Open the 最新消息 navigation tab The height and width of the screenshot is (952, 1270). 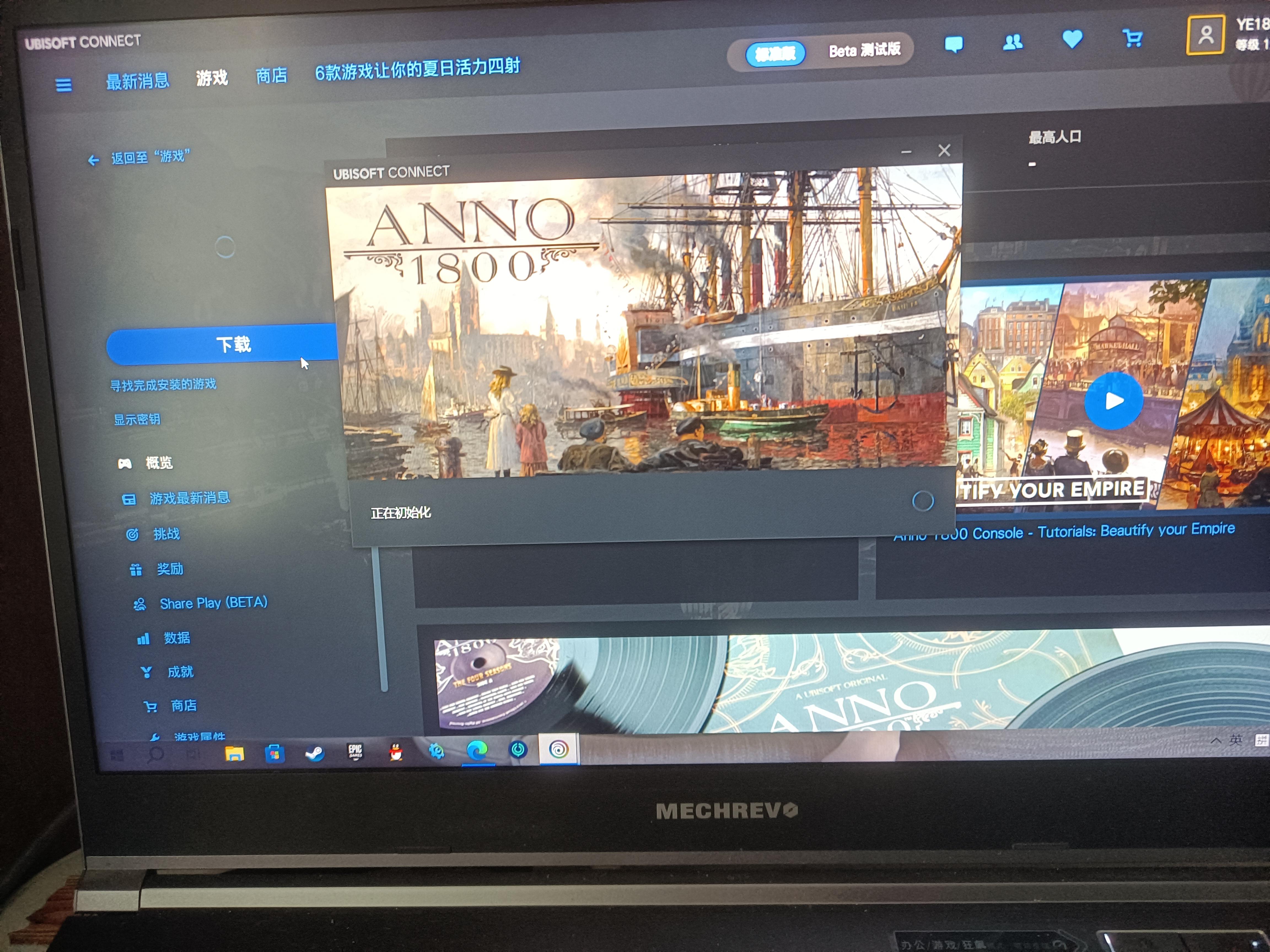click(138, 81)
